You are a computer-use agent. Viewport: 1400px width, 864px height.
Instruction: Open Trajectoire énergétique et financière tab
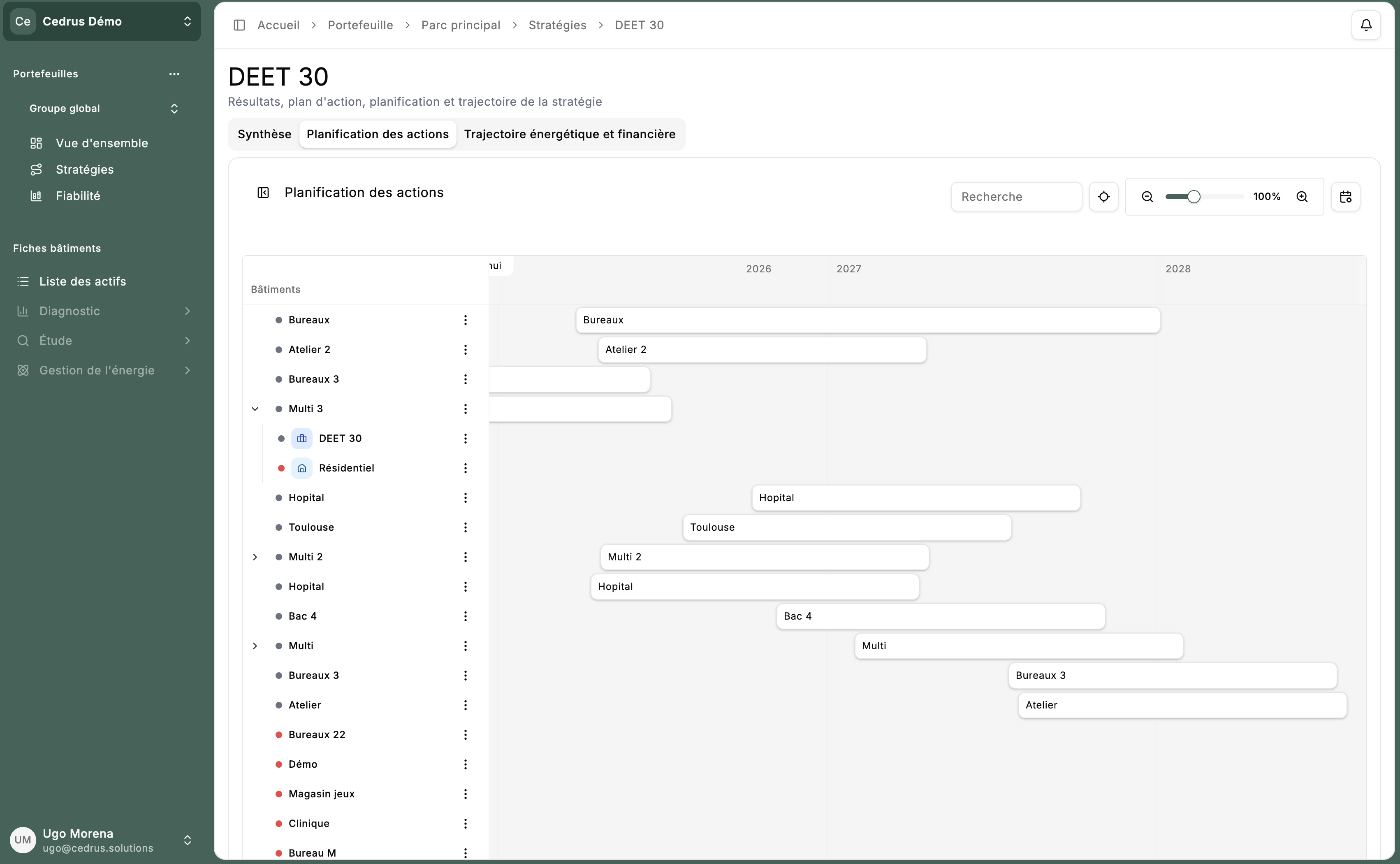570,134
